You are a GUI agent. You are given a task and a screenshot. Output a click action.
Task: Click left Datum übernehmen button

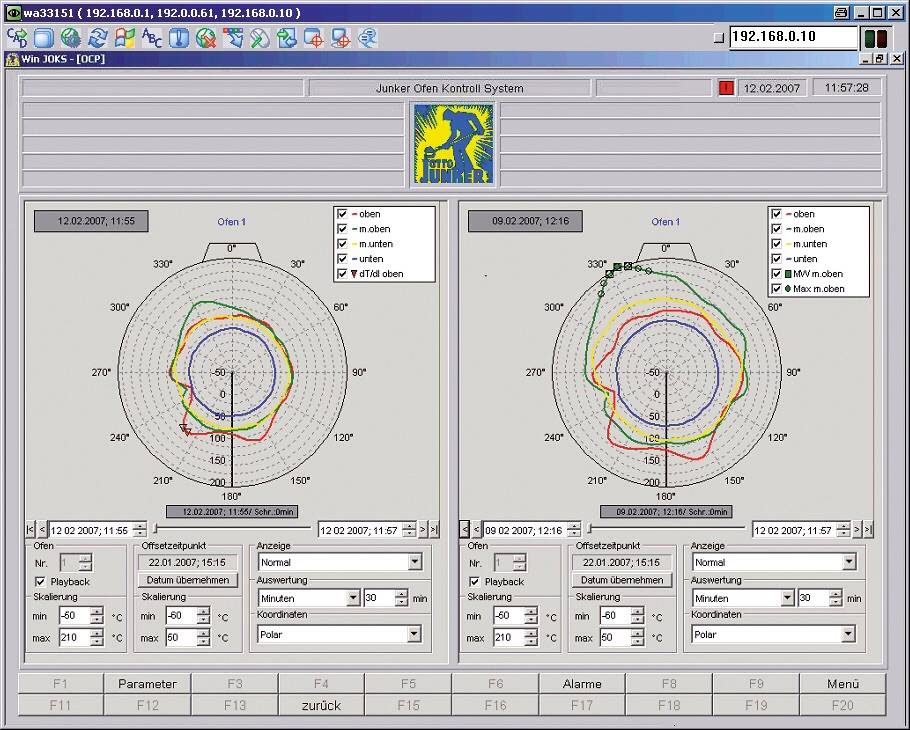(x=188, y=580)
